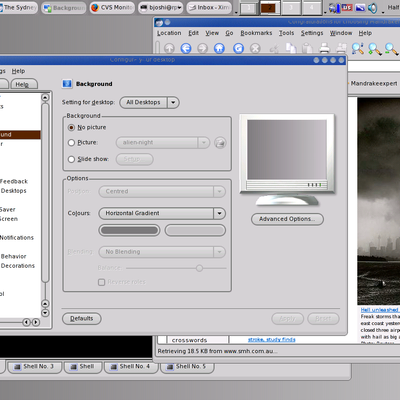The image size is (400, 400).
Task: Open the Tools menu in Konqueror
Action: point(286,33)
